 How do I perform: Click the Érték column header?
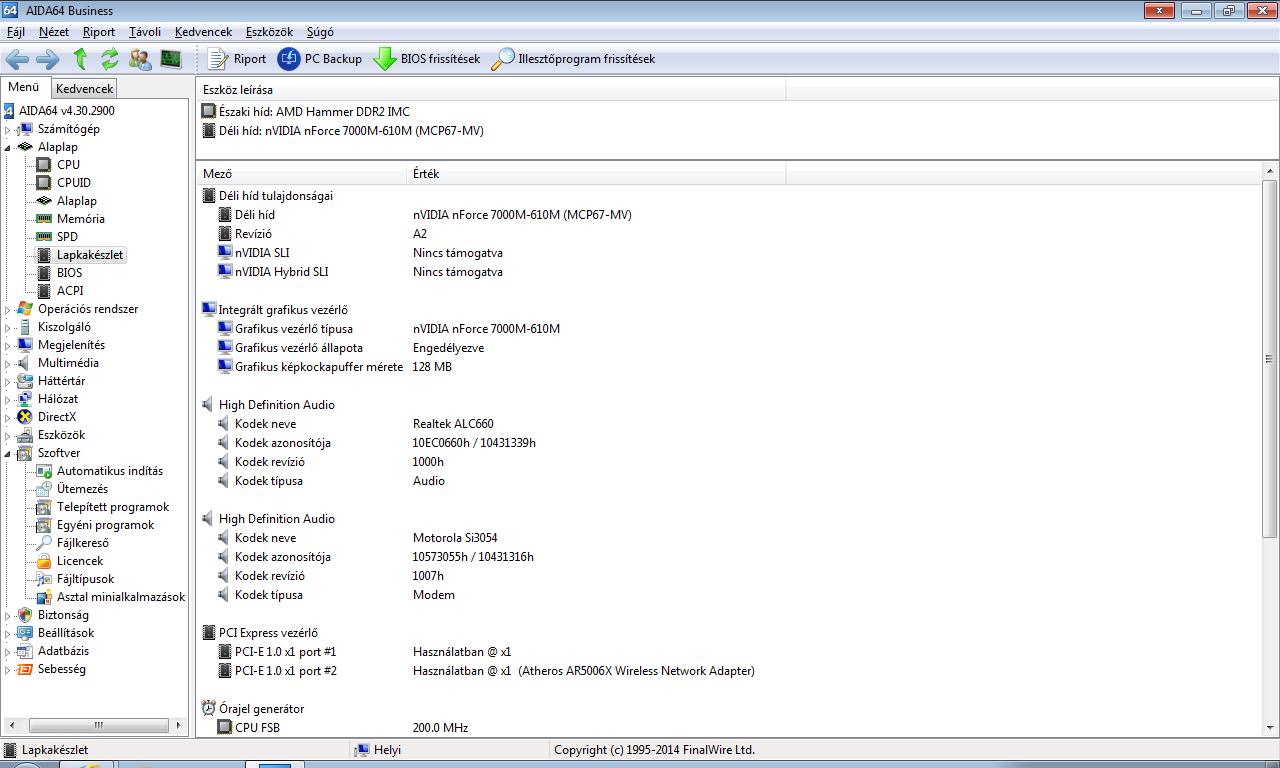tap(596, 174)
